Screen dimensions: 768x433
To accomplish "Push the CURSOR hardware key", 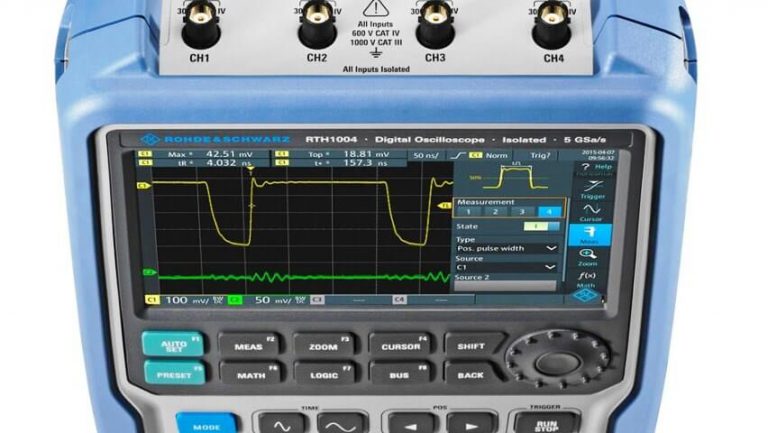I will pyautogui.click(x=400, y=346).
